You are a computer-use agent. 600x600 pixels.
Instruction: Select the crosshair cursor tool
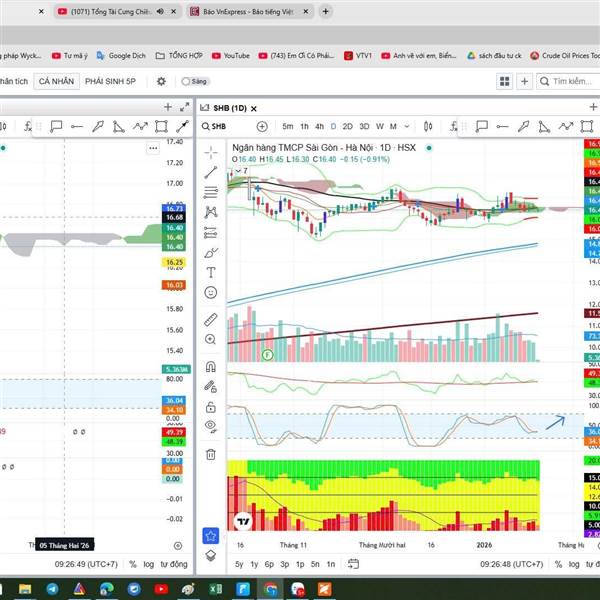coord(210,152)
